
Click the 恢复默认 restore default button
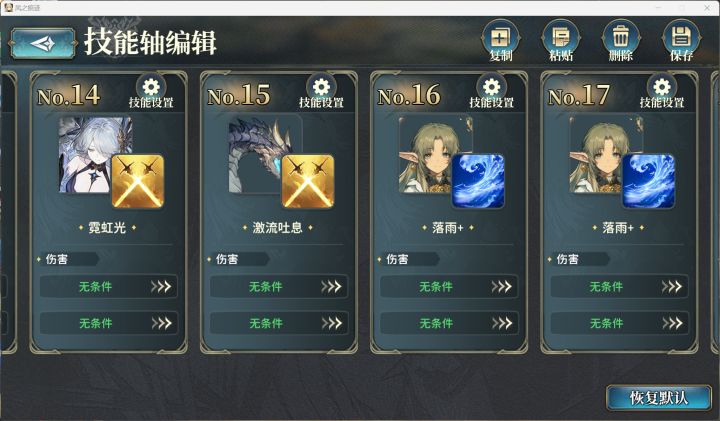[x=659, y=398]
